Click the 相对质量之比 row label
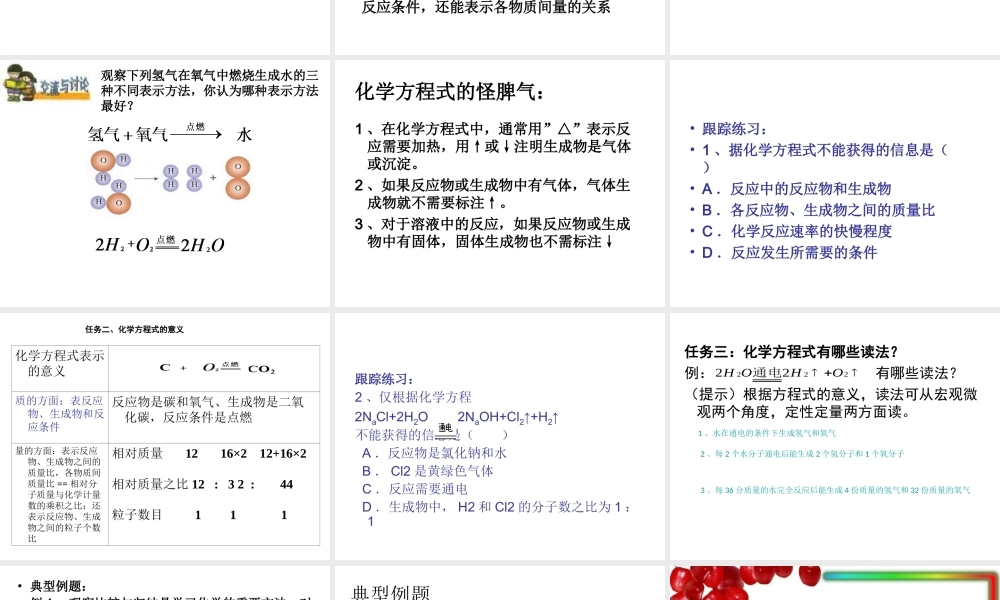This screenshot has width=1000, height=600. (x=150, y=484)
